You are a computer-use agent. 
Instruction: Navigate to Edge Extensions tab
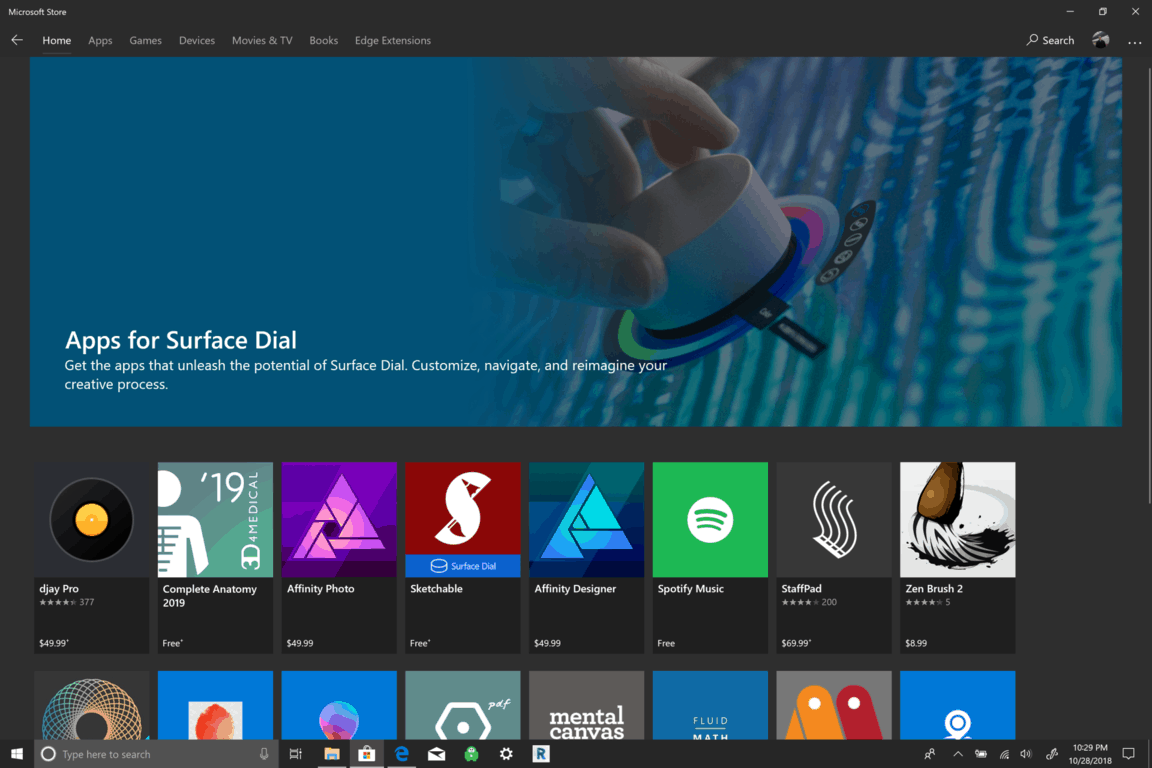coord(392,41)
